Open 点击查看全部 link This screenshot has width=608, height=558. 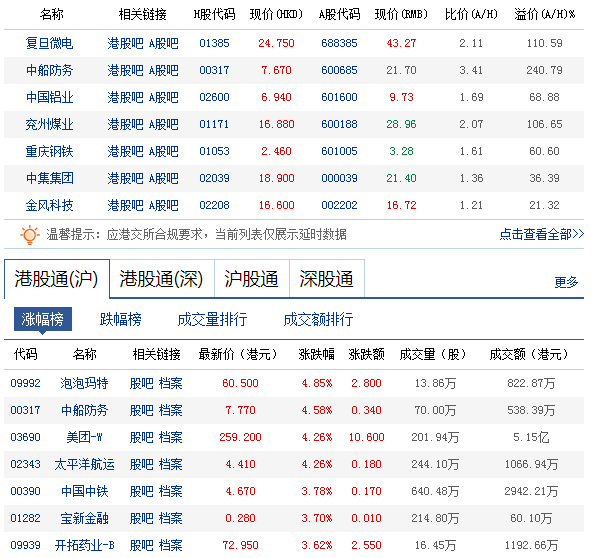(x=541, y=234)
